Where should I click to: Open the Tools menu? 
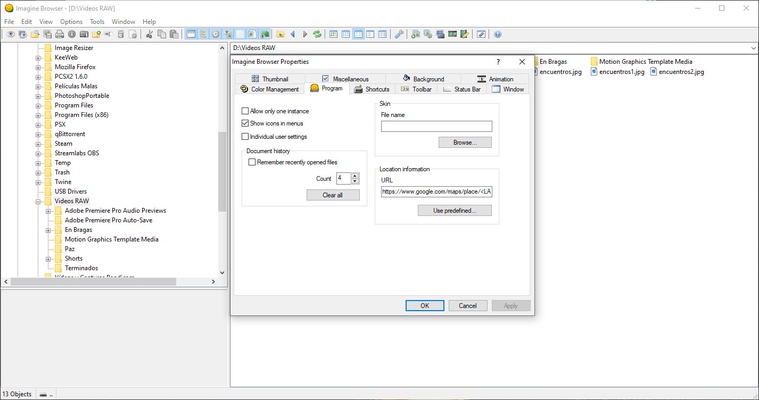tap(97, 21)
